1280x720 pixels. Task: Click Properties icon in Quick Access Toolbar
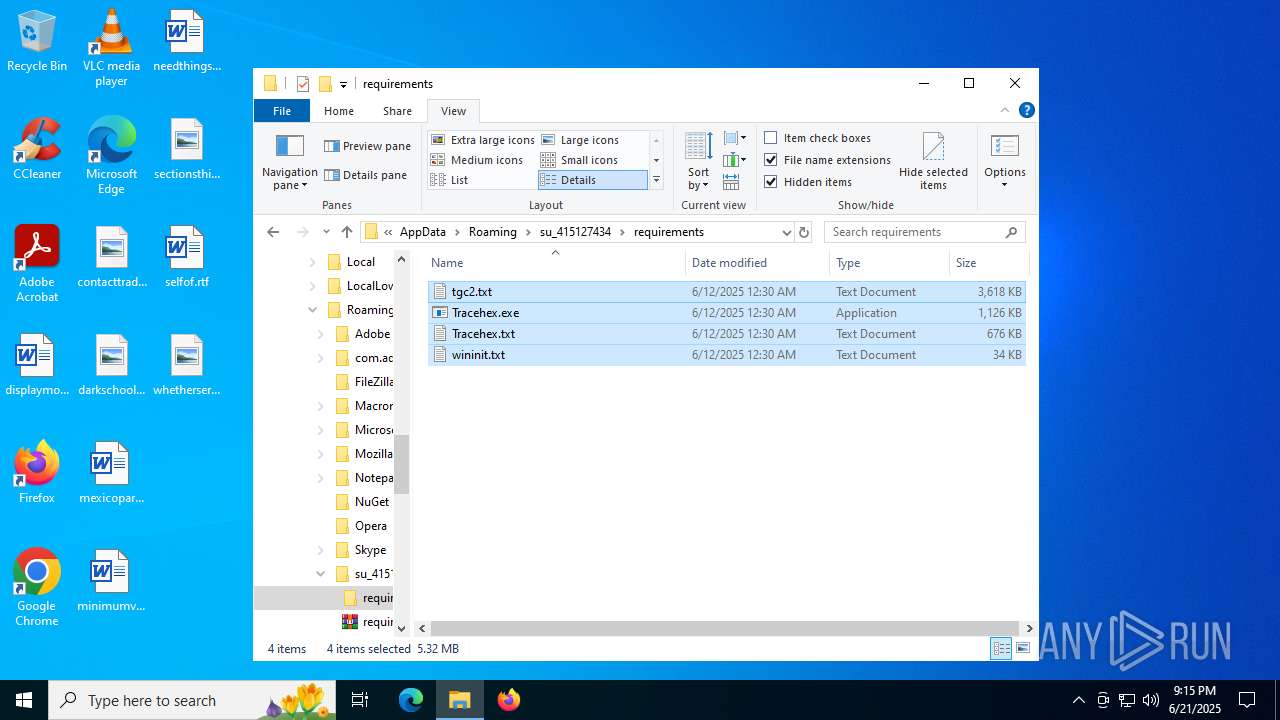coord(303,84)
